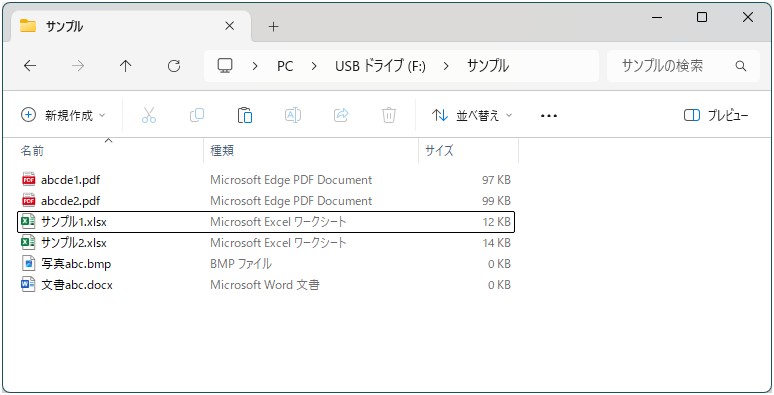This screenshot has width=774, height=395.
Task: Click PC in the address breadcrumb
Action: coord(285,66)
